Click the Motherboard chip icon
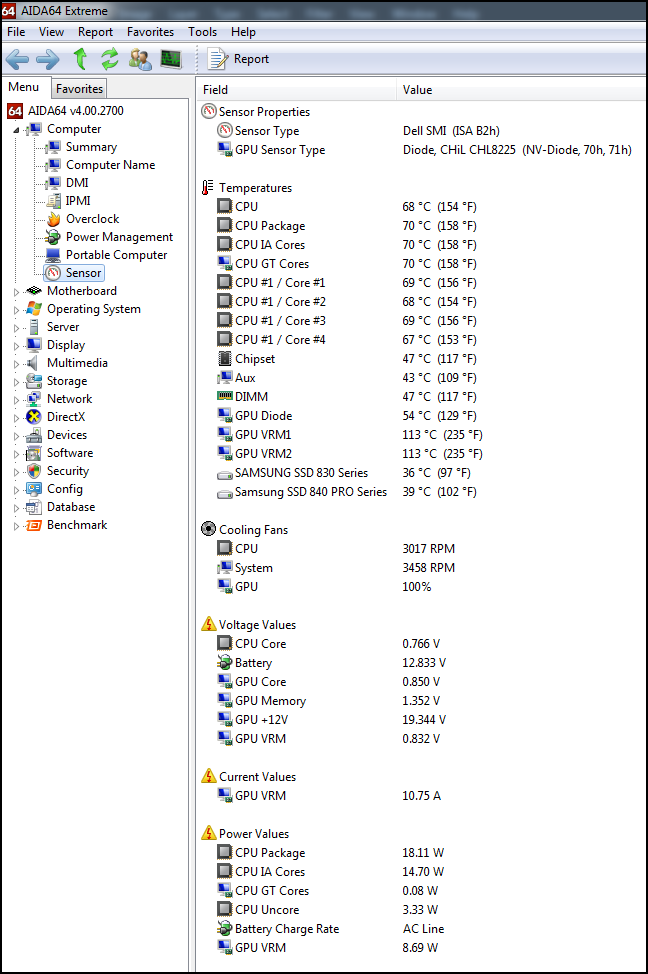Image resolution: width=648 pixels, height=974 pixels. [34, 291]
